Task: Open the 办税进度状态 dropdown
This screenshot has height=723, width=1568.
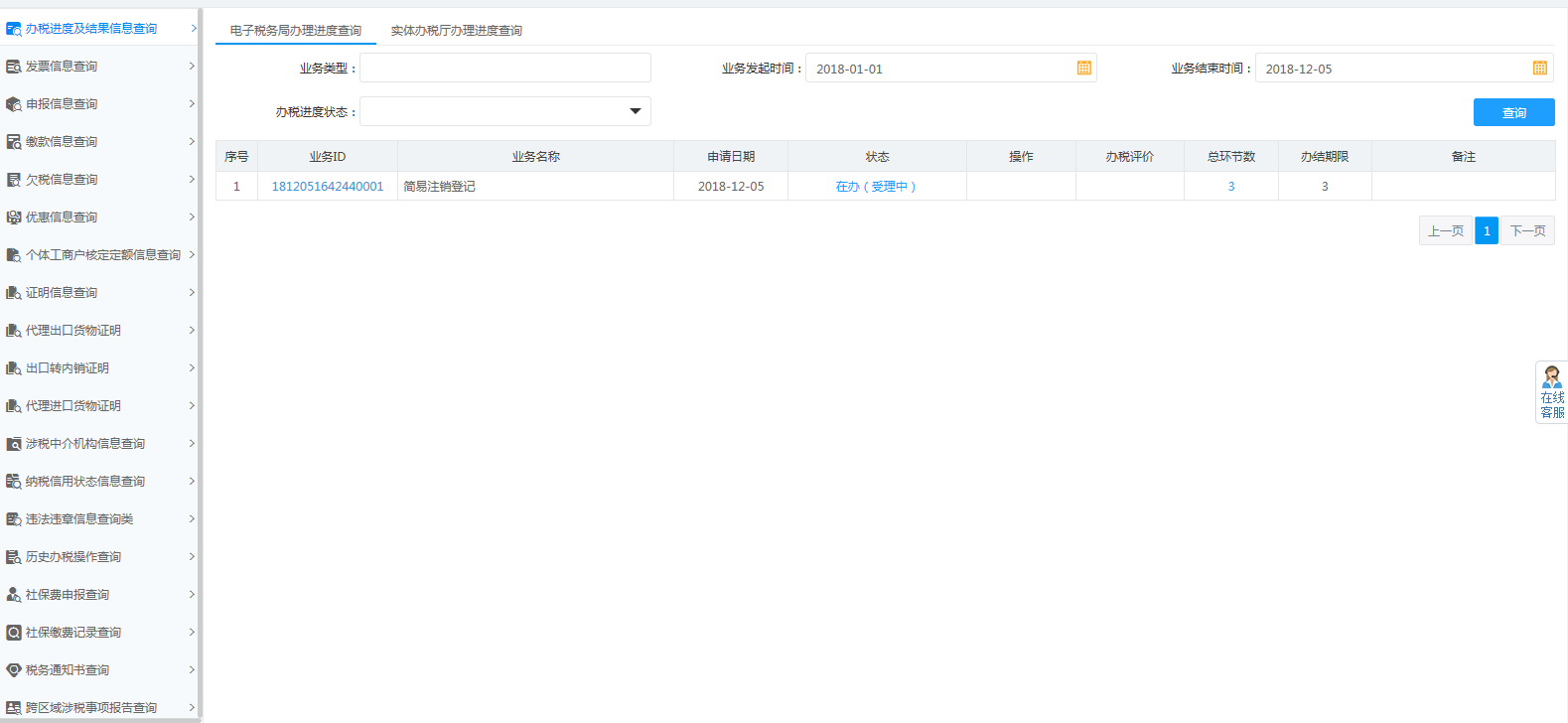Action: coord(505,111)
